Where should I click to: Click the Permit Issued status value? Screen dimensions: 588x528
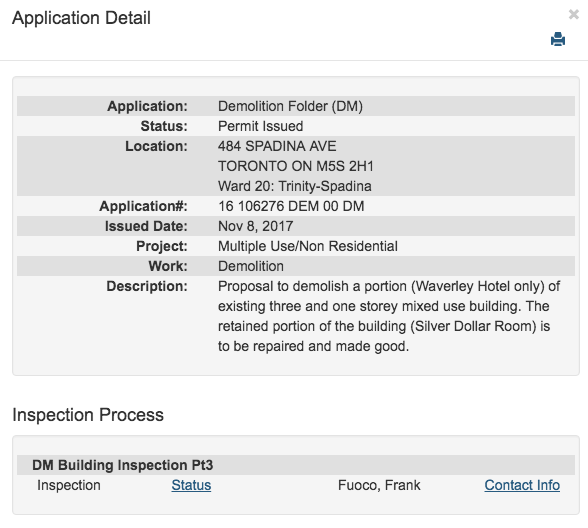(x=261, y=126)
